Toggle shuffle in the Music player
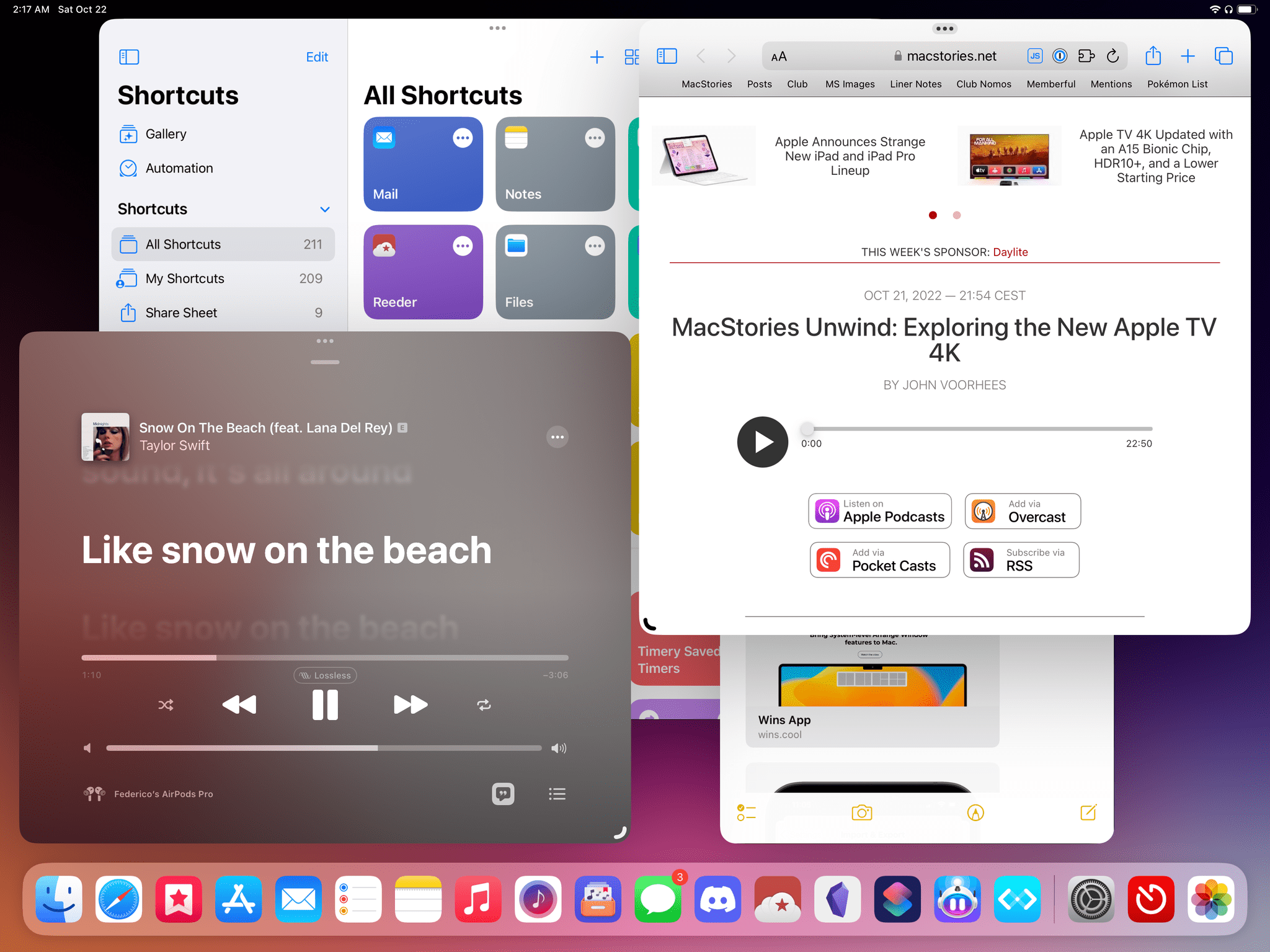Viewport: 1270px width, 952px height. (x=166, y=705)
